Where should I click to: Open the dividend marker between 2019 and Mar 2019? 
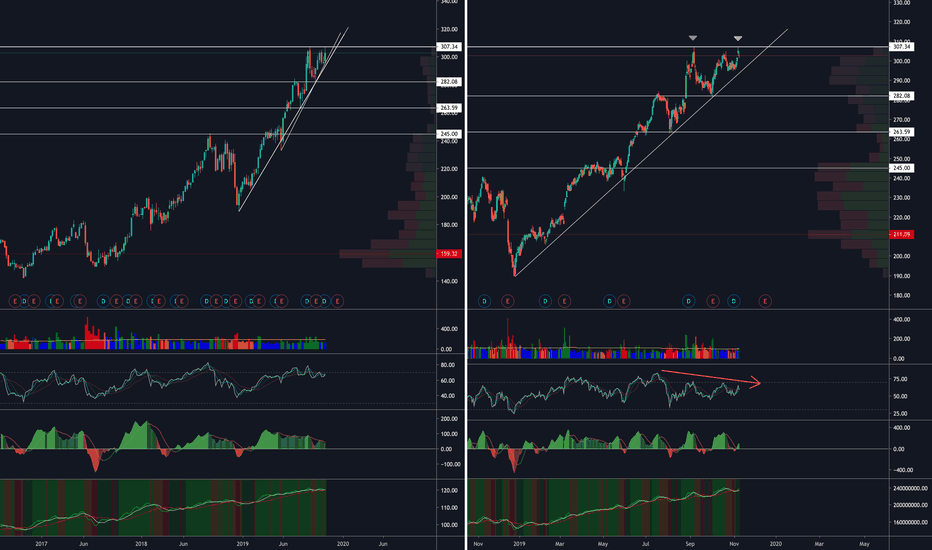[545, 301]
